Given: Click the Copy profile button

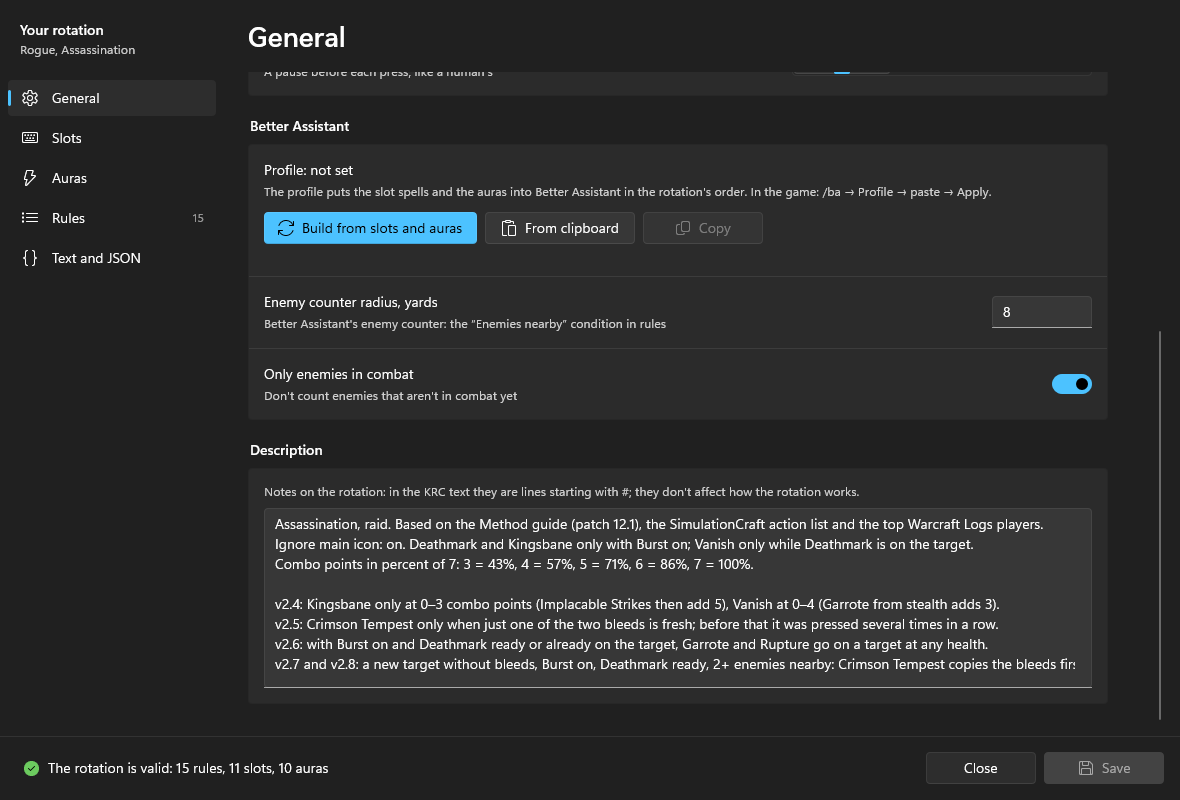Looking at the screenshot, I should pos(703,228).
